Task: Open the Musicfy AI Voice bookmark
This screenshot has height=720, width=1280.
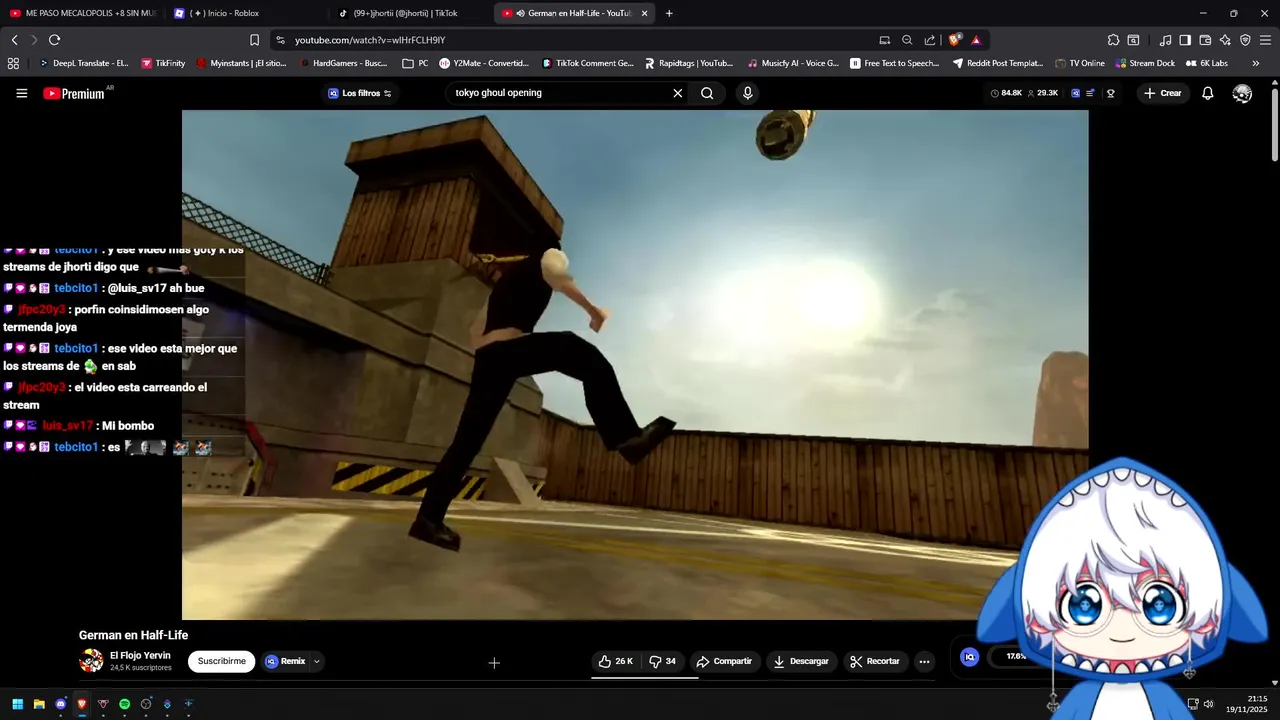Action: point(793,63)
